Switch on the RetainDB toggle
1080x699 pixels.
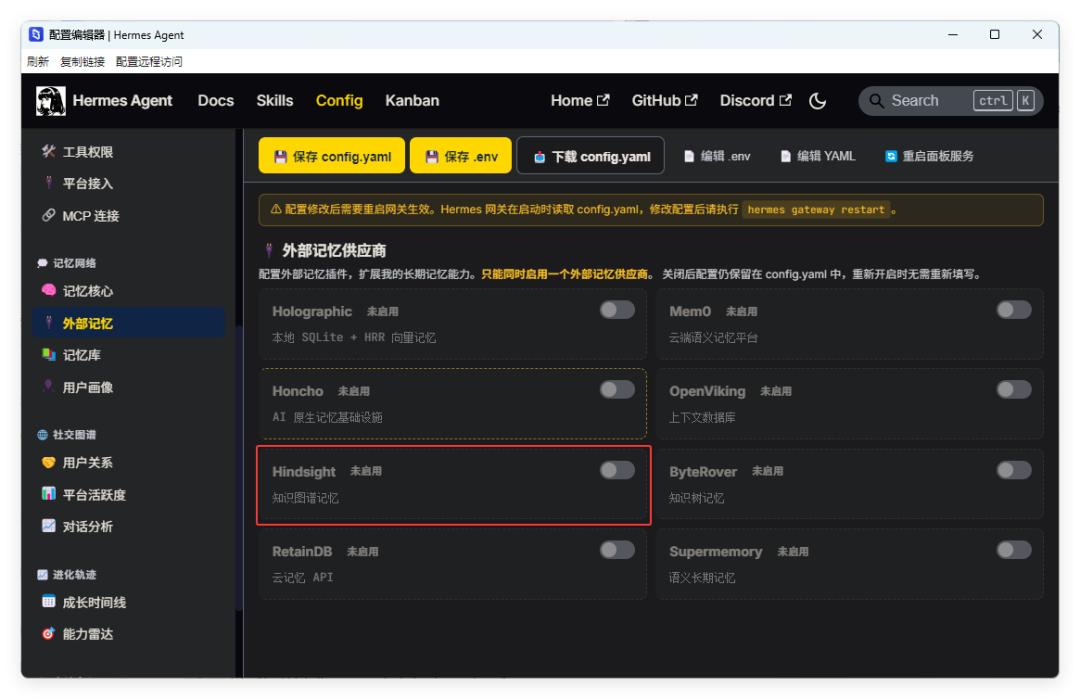(617, 550)
